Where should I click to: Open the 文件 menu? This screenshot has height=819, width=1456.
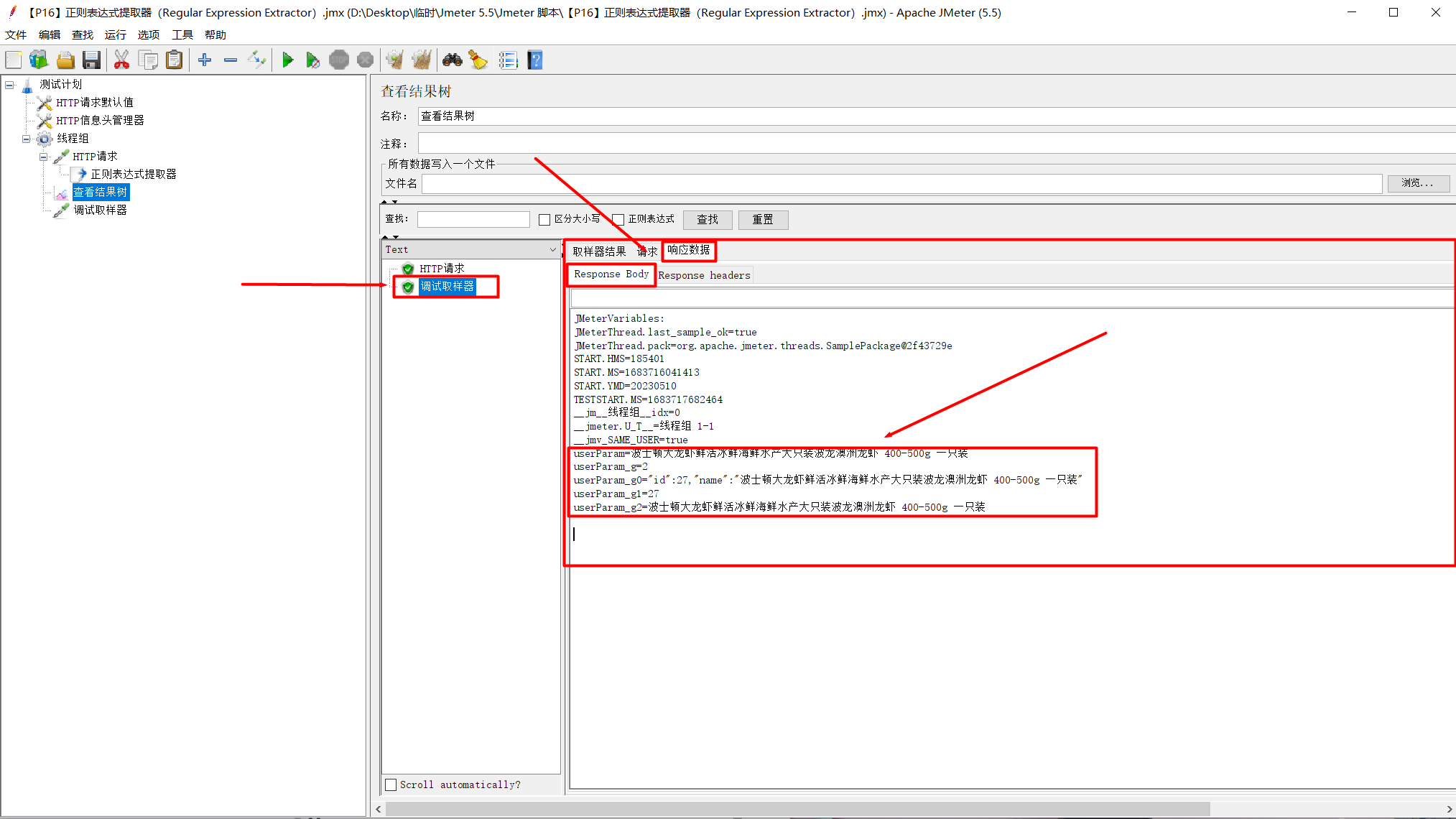pyautogui.click(x=16, y=34)
